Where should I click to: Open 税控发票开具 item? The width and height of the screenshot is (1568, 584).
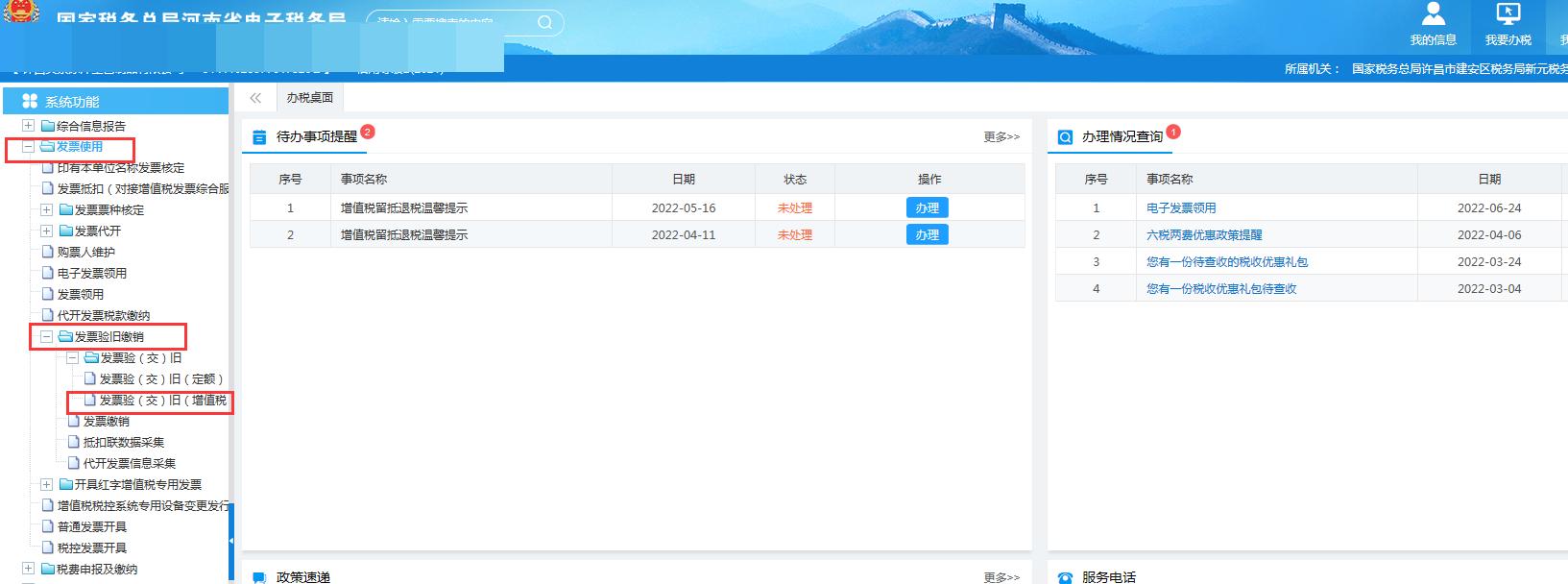(x=91, y=548)
